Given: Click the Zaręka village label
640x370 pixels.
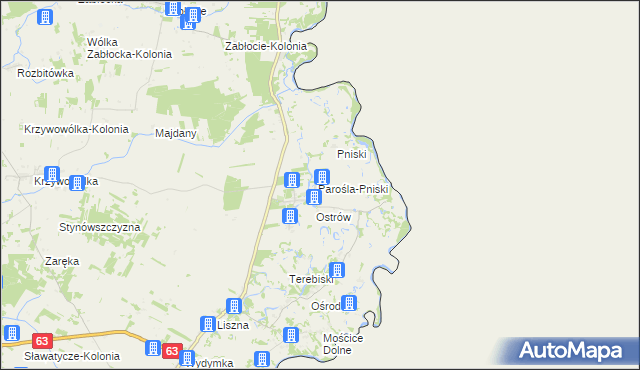Looking at the screenshot, I should click(x=62, y=261).
